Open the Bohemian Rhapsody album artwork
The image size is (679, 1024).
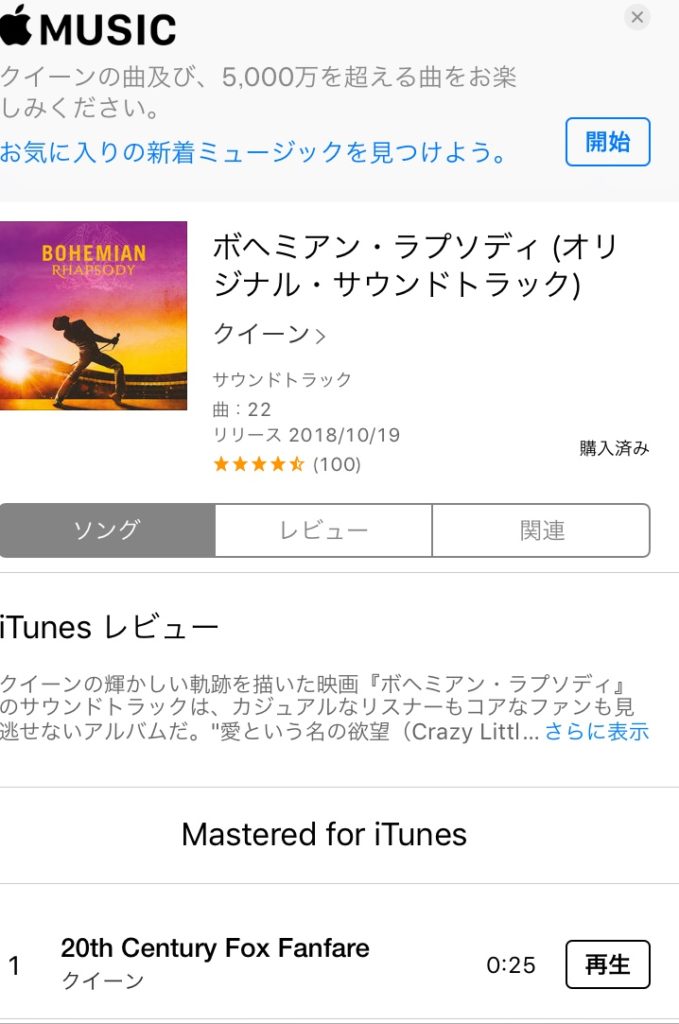tap(93, 315)
